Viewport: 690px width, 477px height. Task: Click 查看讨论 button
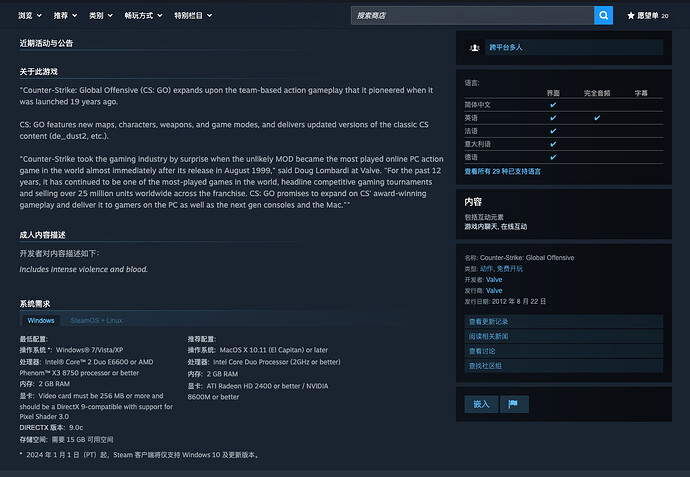click(564, 351)
